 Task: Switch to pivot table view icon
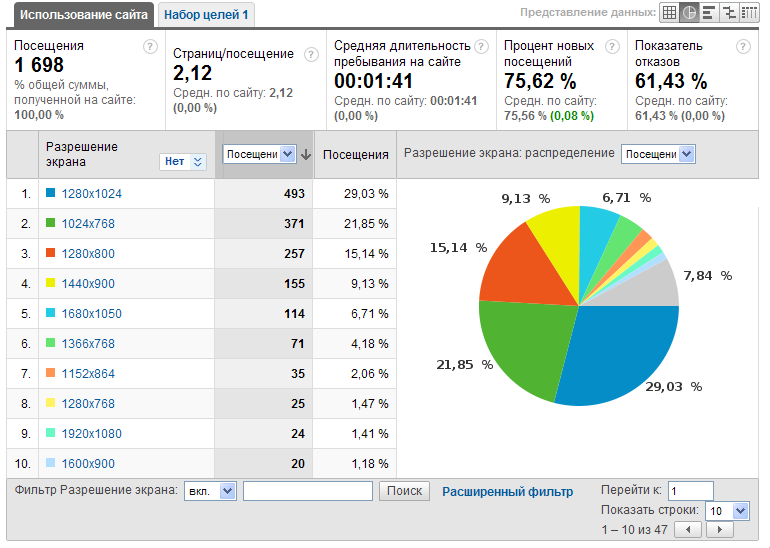[748, 13]
